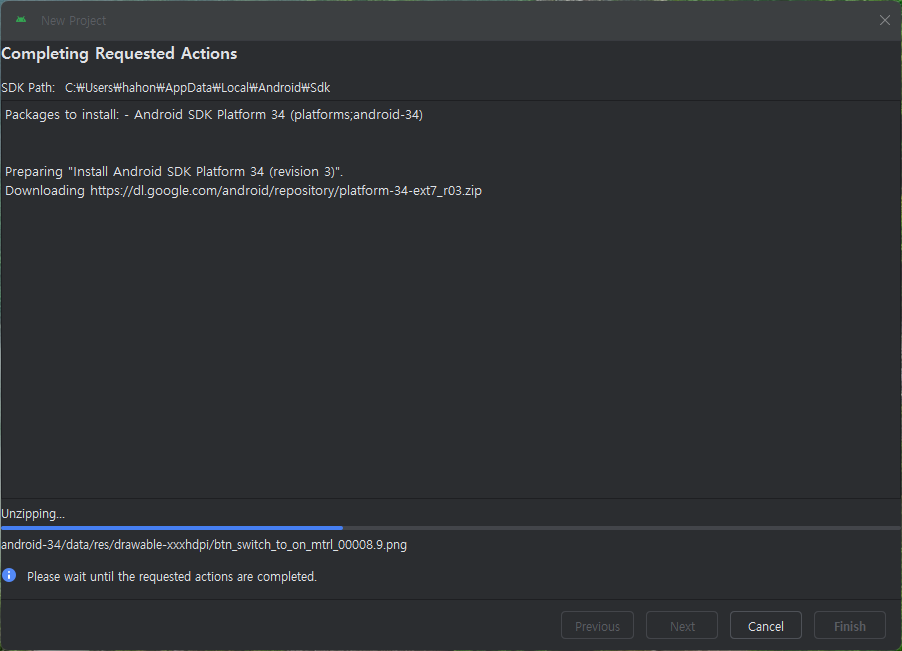This screenshot has width=902, height=651.
Task: Click the btn_switch_to_on_mtrl_00008.9.png file path
Action: click(x=204, y=545)
